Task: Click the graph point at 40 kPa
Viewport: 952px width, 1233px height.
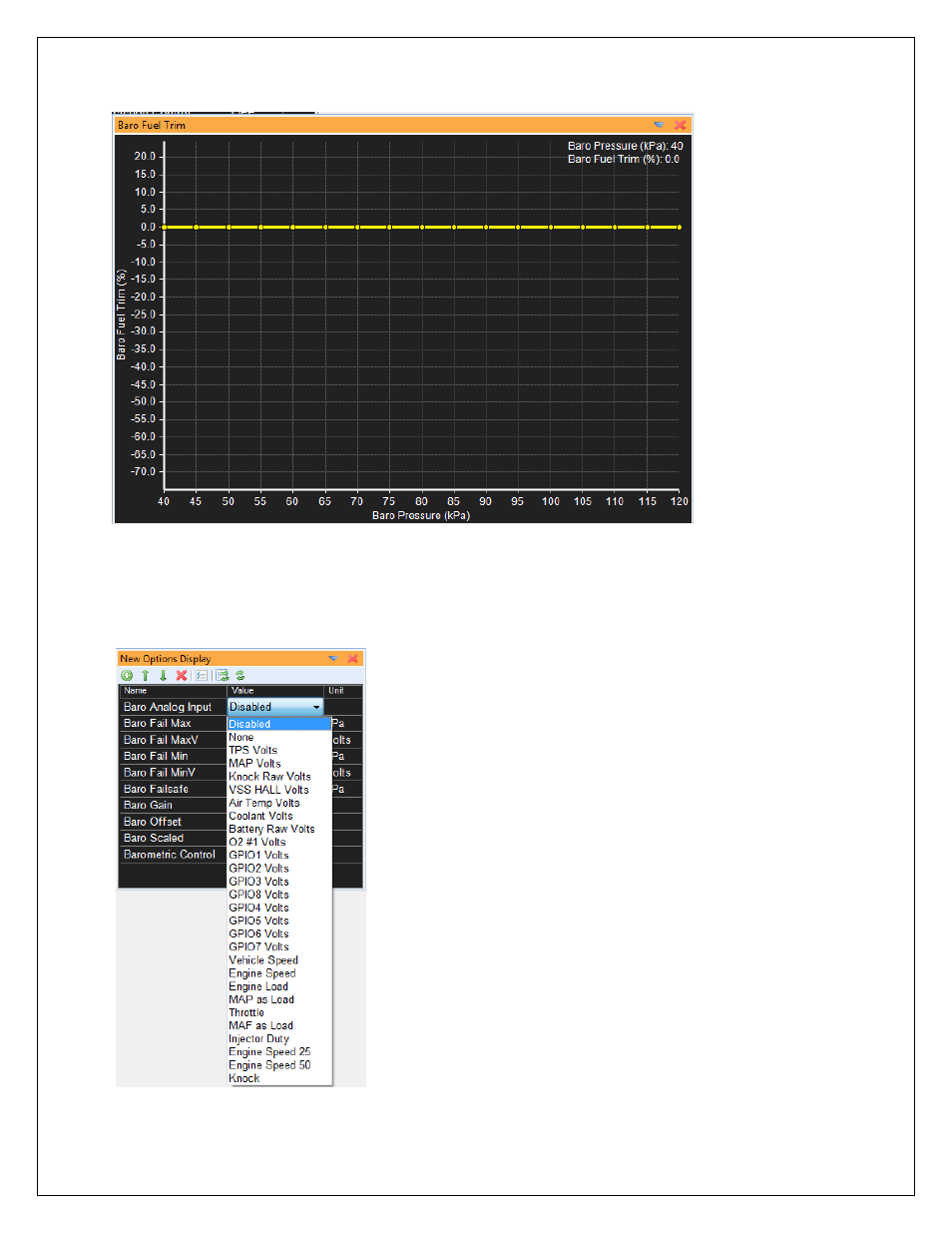Action: (x=164, y=228)
